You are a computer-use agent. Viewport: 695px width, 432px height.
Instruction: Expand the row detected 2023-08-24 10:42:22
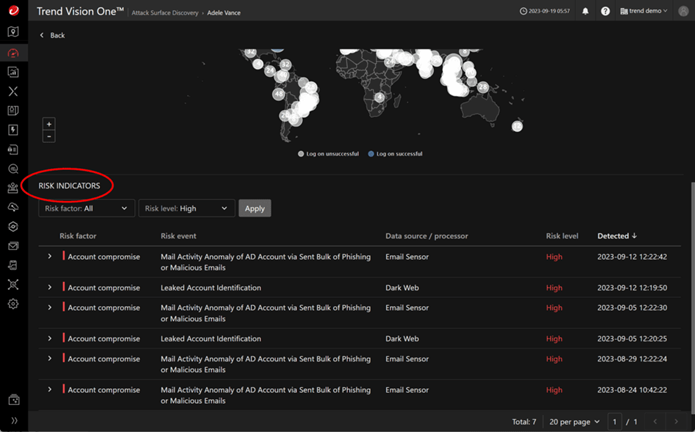click(x=50, y=389)
